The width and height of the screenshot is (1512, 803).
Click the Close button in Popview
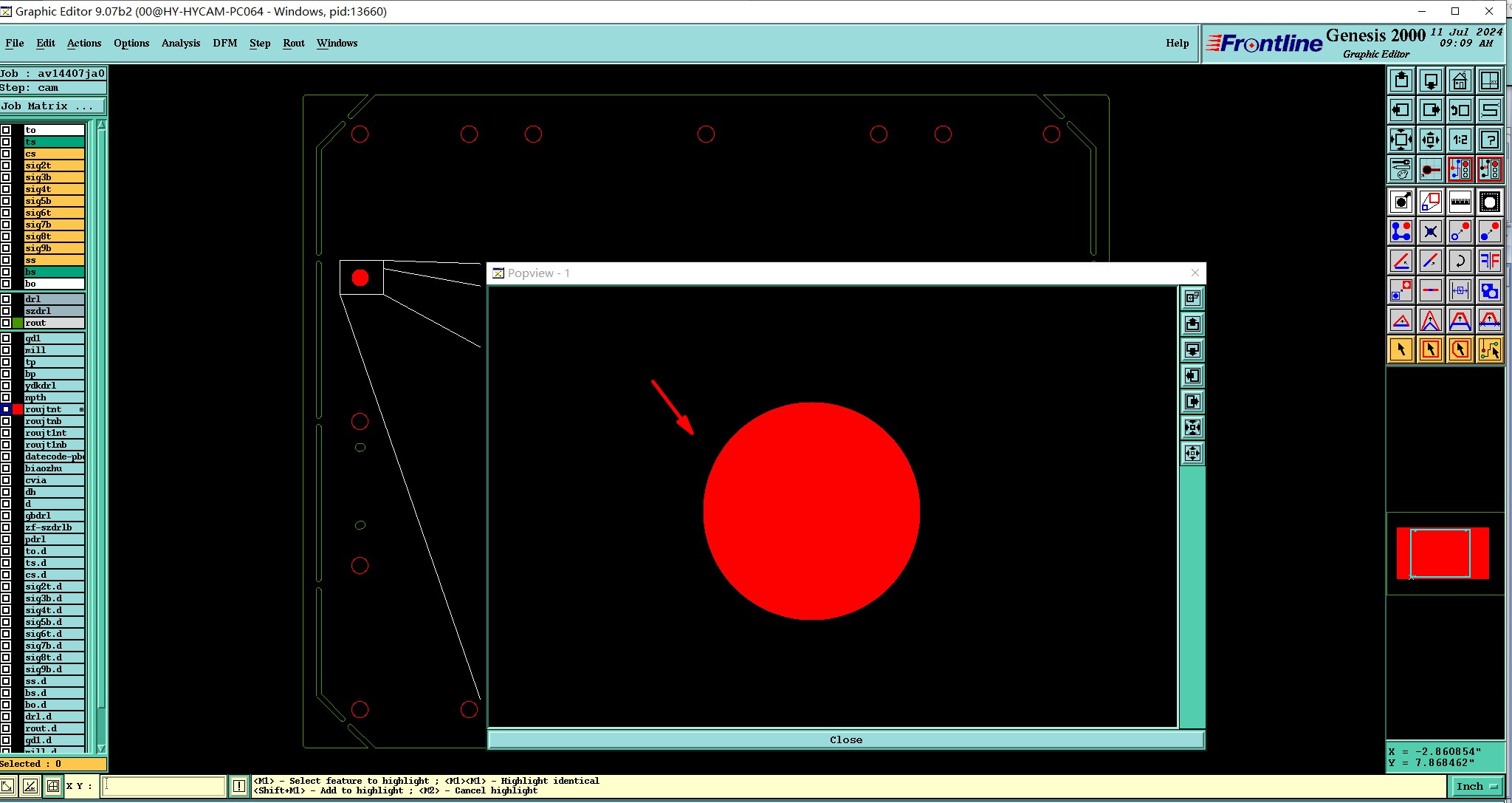845,739
